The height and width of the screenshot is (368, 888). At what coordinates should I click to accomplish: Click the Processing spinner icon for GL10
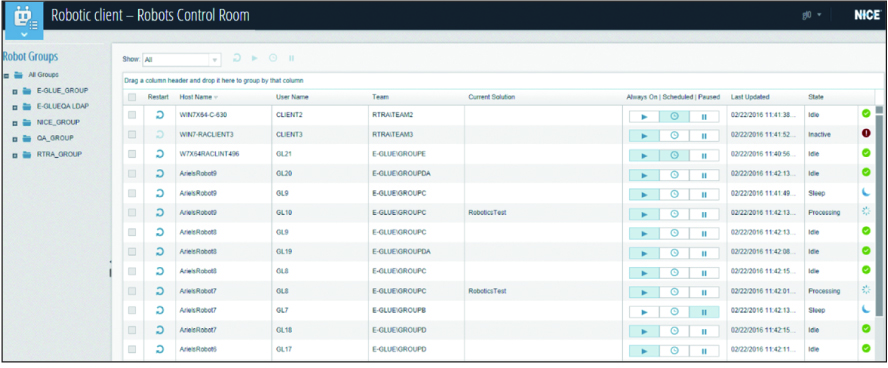(x=866, y=212)
